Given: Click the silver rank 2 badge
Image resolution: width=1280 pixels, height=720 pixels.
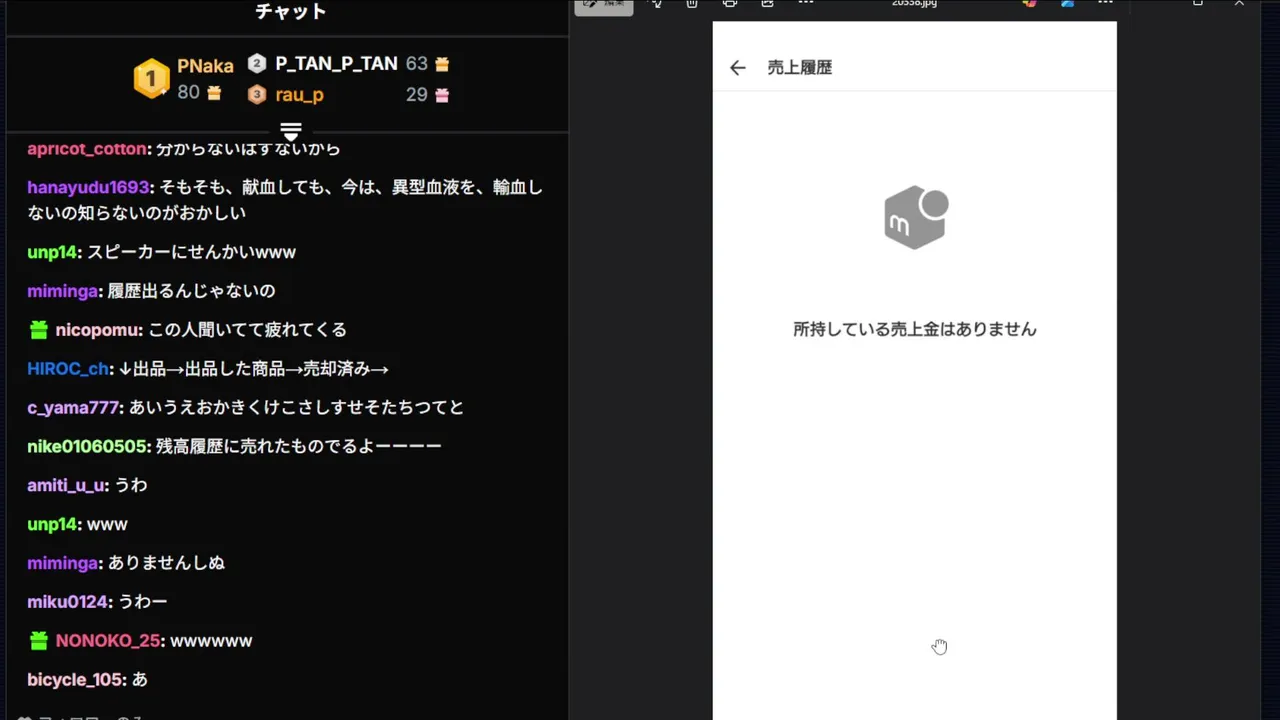Looking at the screenshot, I should pos(257,64).
